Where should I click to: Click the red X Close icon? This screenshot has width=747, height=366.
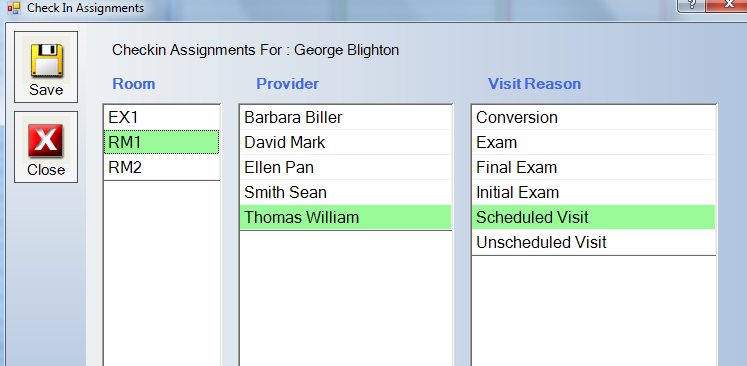pyautogui.click(x=46, y=141)
